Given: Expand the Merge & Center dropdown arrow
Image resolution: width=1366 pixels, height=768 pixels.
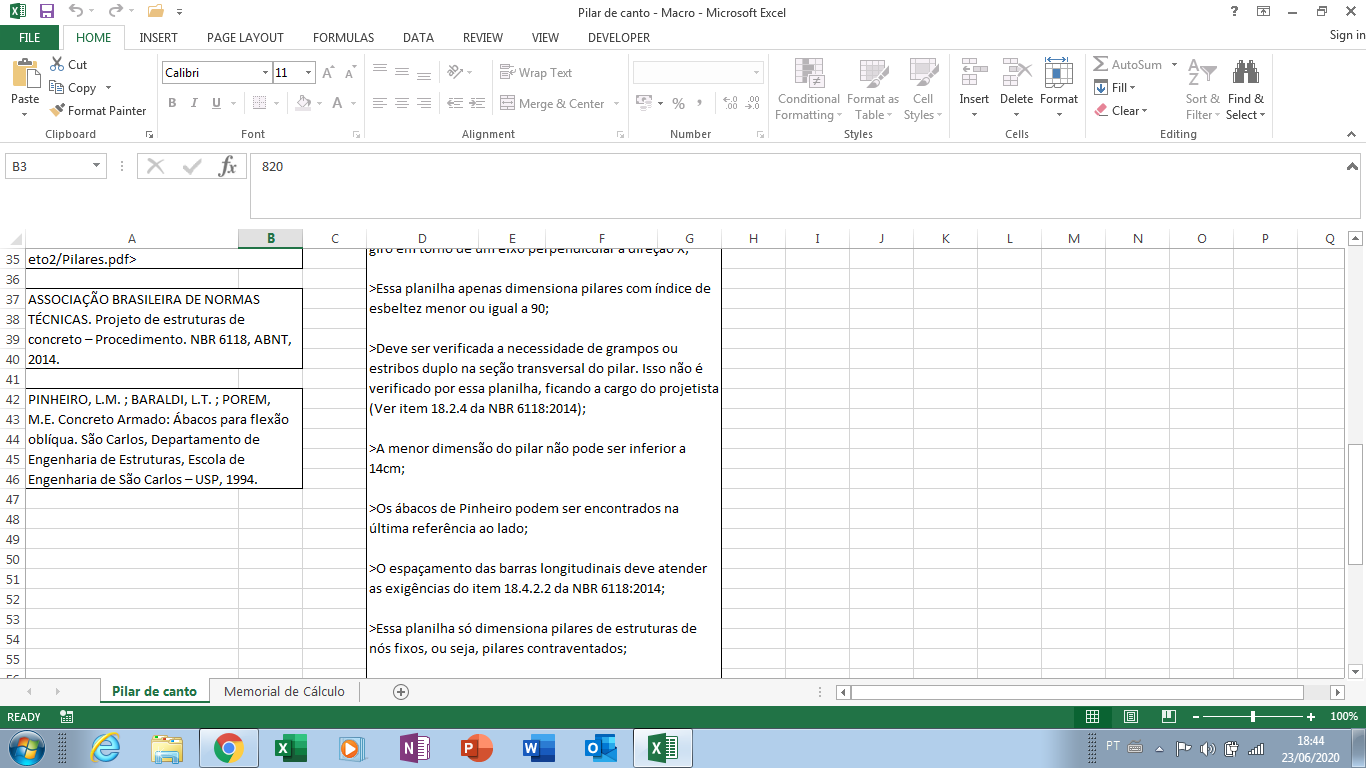Looking at the screenshot, I should [616, 103].
